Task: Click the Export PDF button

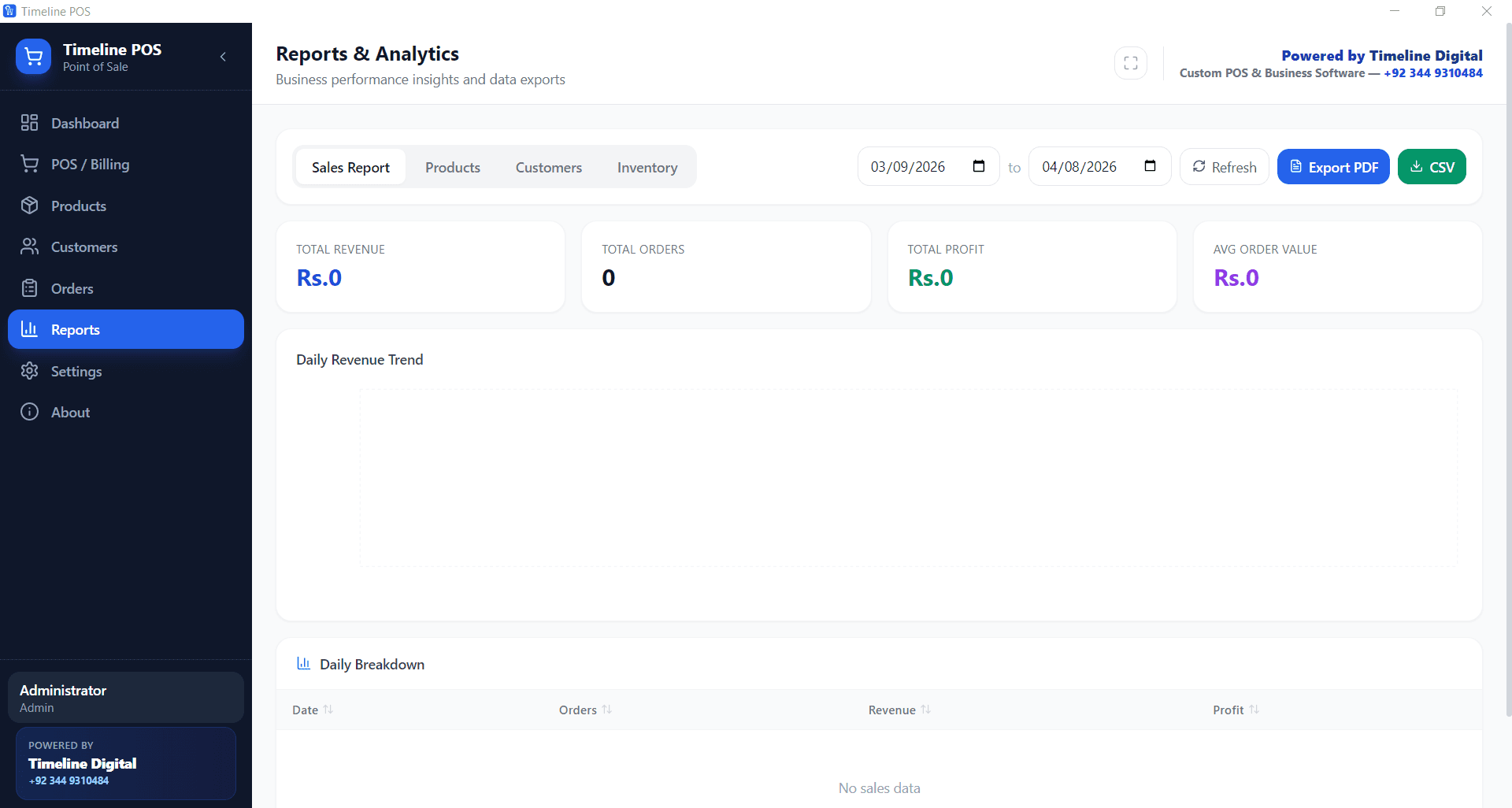Action: pyautogui.click(x=1332, y=166)
